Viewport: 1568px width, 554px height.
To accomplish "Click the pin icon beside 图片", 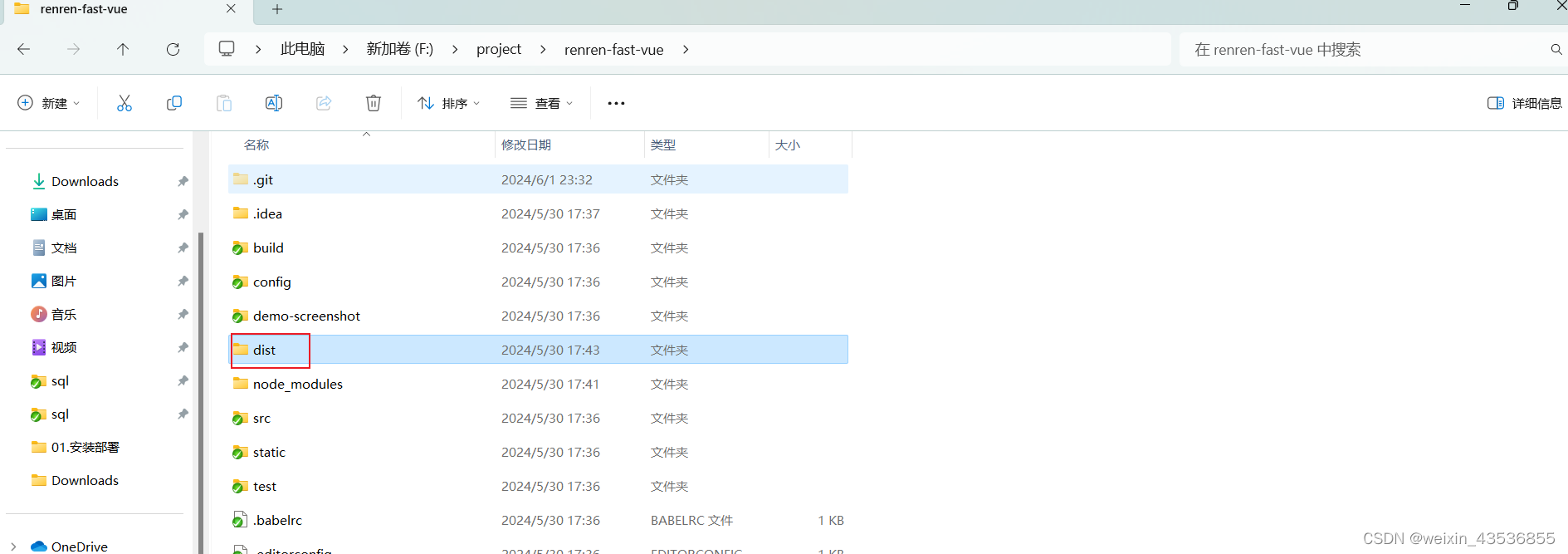I will coord(183,281).
